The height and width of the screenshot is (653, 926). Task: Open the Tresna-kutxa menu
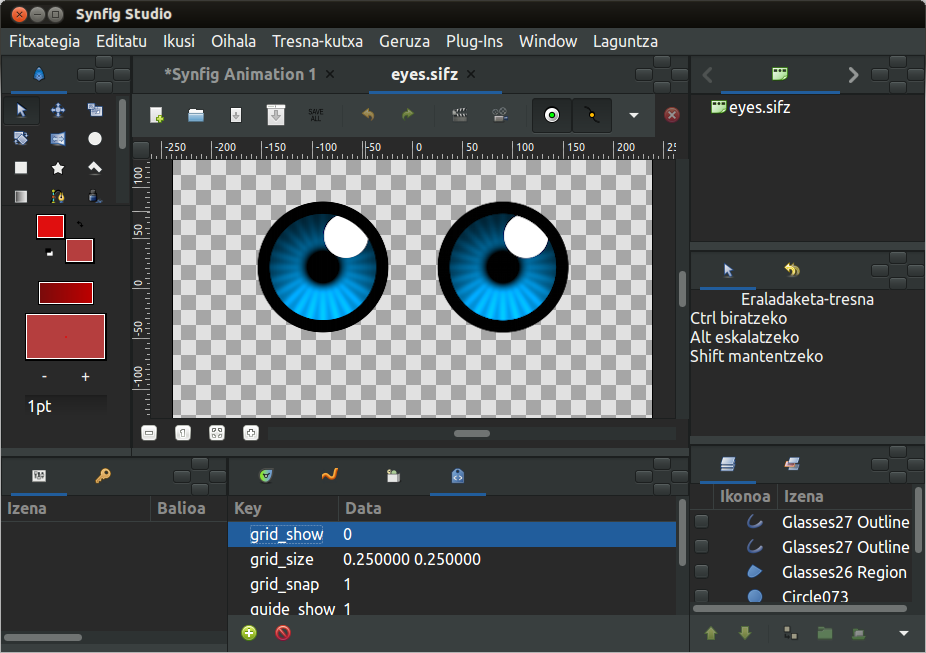(x=317, y=41)
